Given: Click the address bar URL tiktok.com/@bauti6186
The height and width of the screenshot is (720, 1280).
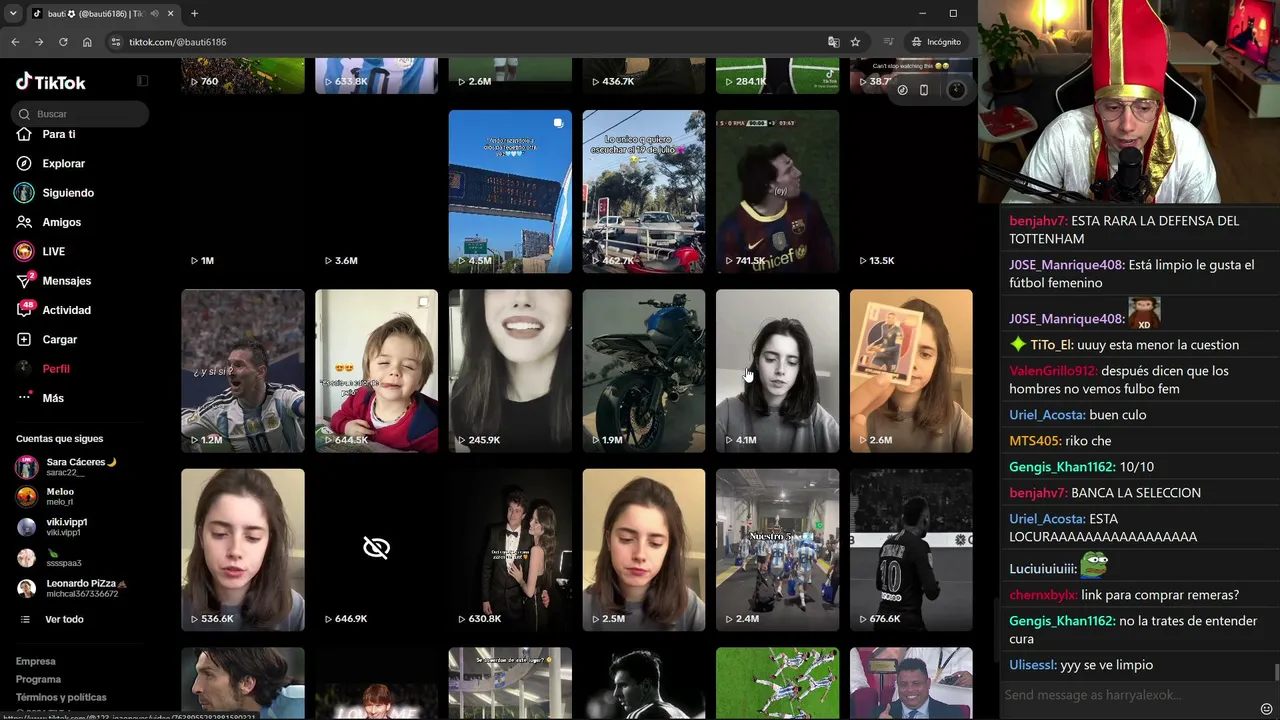Looking at the screenshot, I should pos(178,42).
